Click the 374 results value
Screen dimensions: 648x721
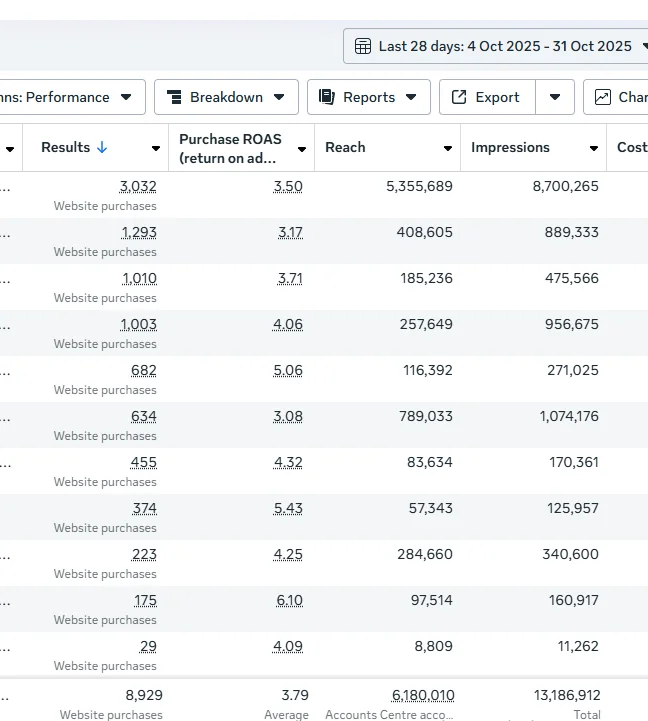click(x=144, y=508)
